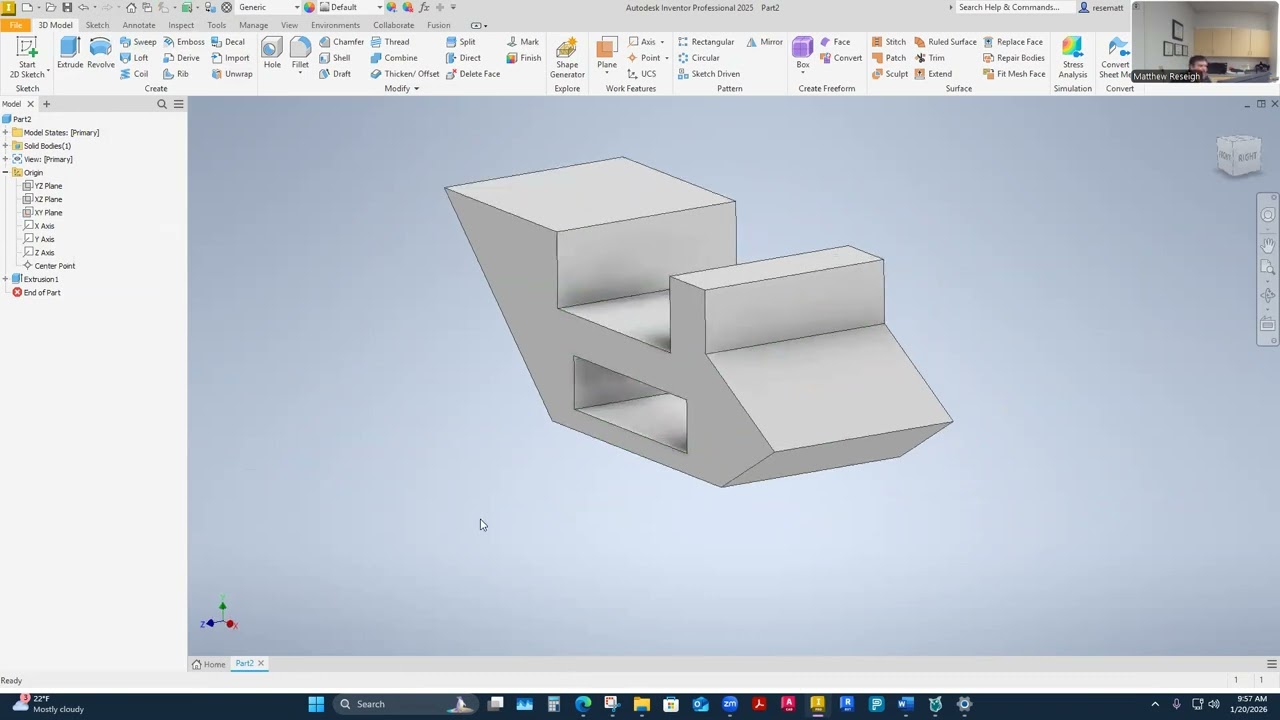Select the Chamfer tool
The image size is (1280, 720).
[x=341, y=42]
